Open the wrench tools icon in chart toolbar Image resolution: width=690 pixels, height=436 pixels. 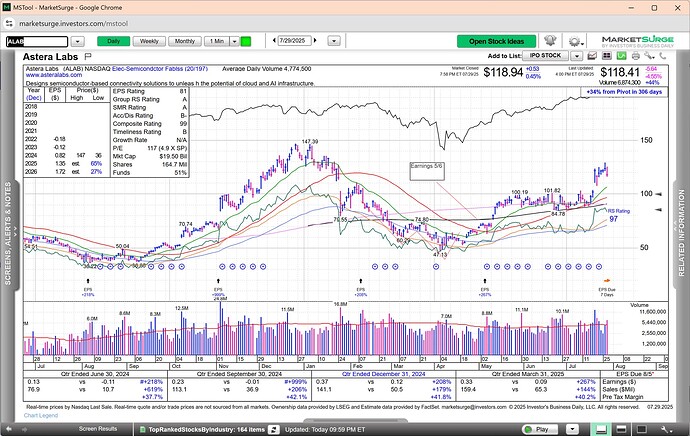[650, 56]
